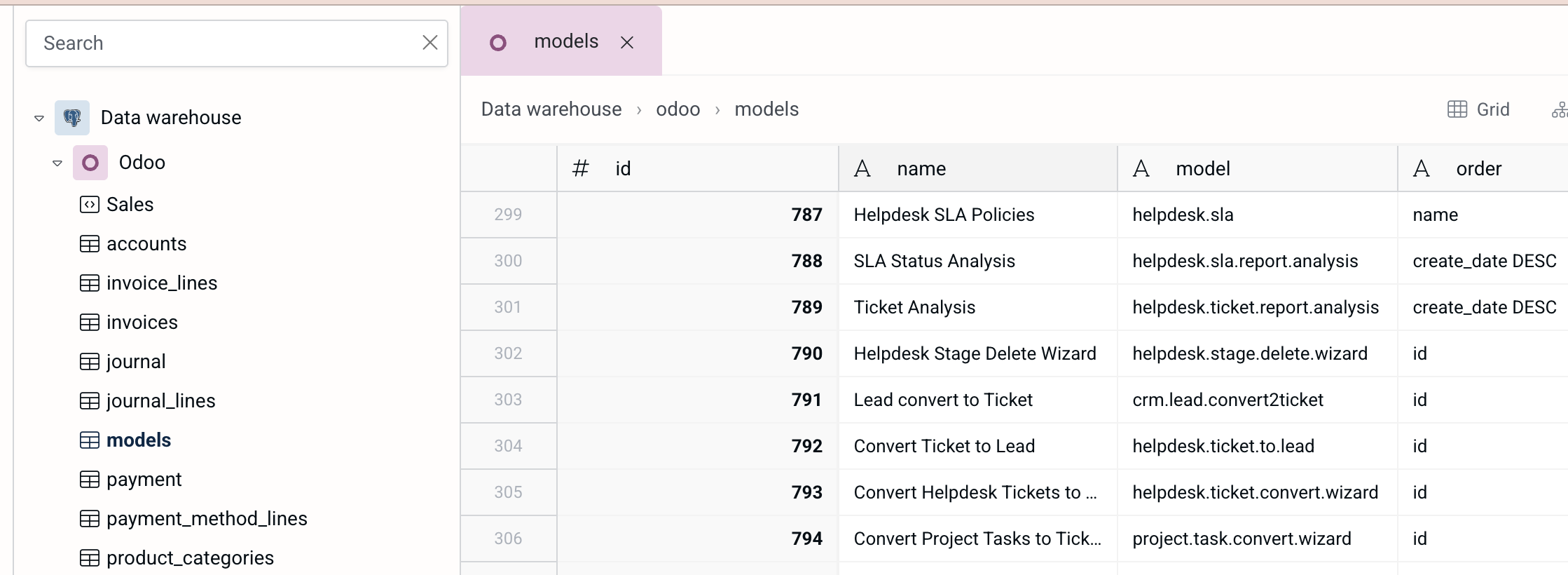Open the accounts table
This screenshot has height=575, width=1568.
coord(146,244)
